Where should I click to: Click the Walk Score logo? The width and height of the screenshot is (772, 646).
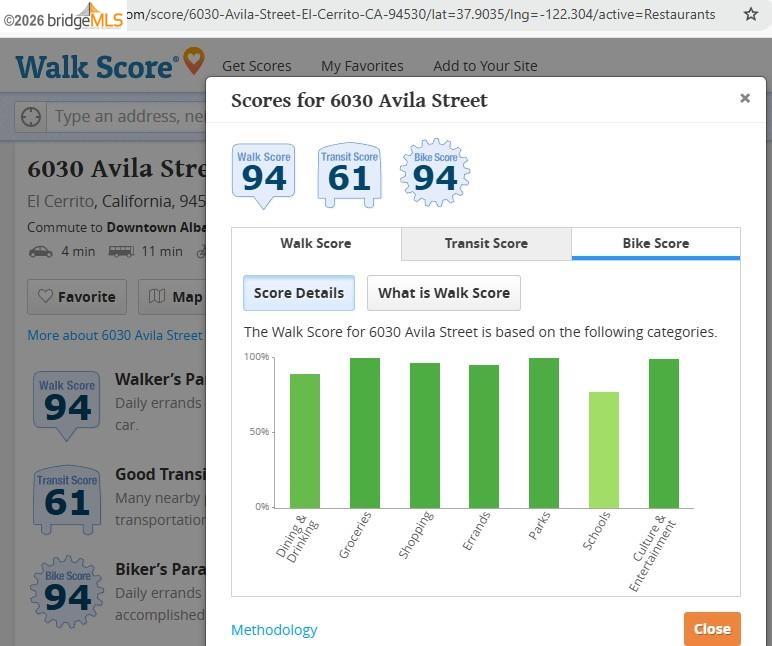[110, 65]
